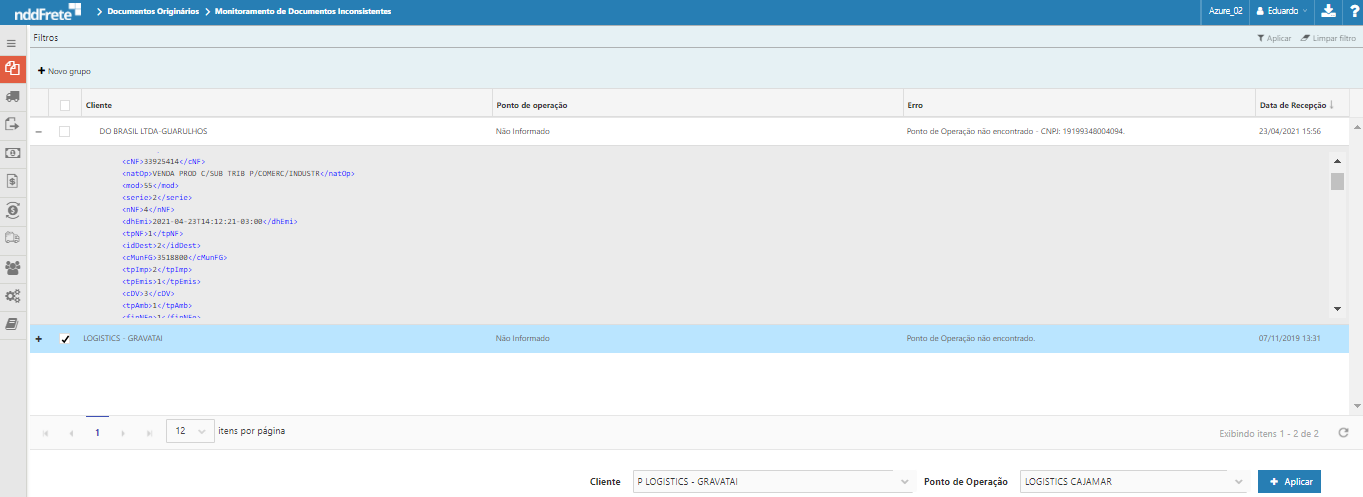Click the download icon in top bar
This screenshot has height=497, width=1363.
coord(1328,11)
